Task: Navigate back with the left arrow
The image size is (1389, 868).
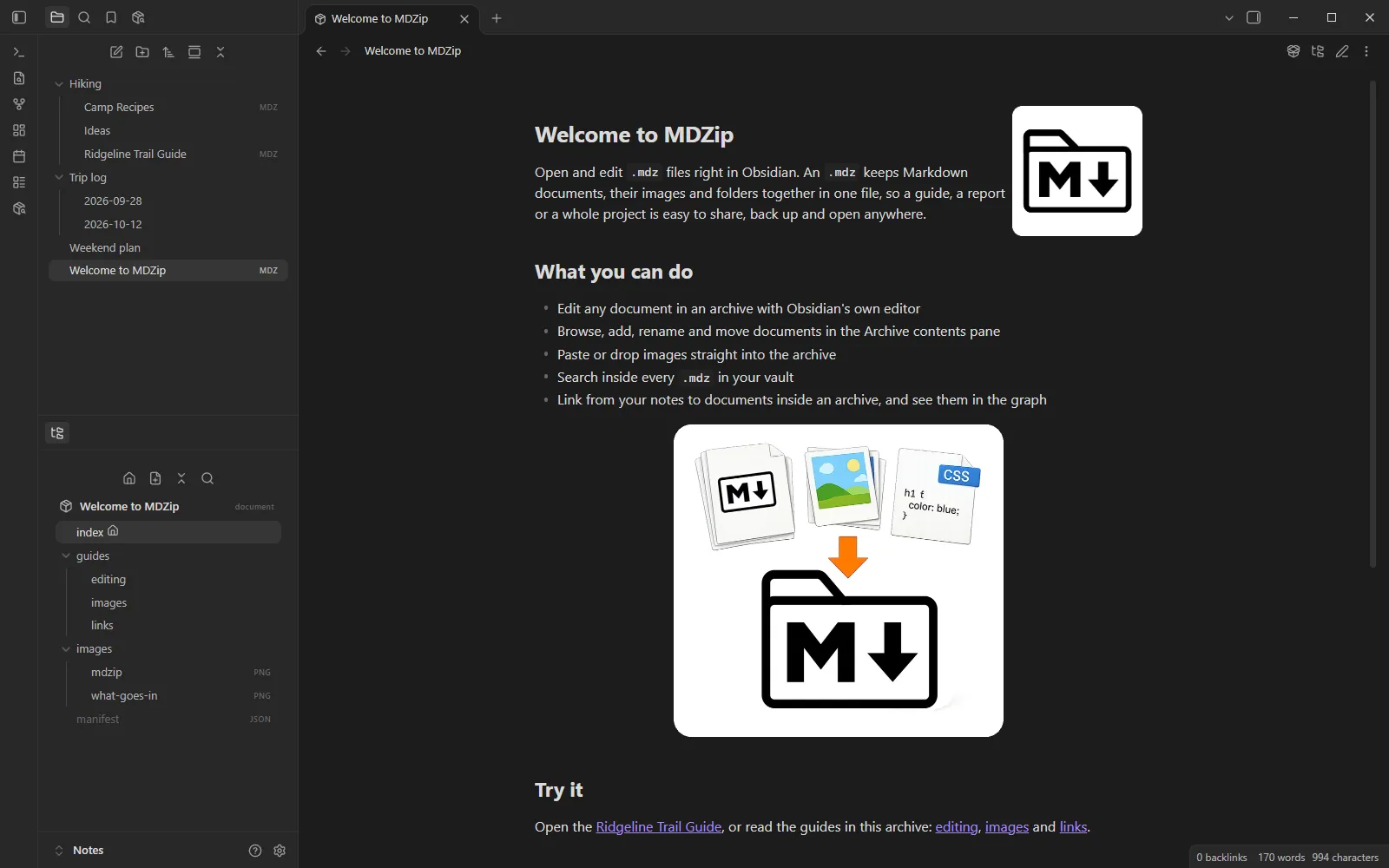Action: (321, 51)
